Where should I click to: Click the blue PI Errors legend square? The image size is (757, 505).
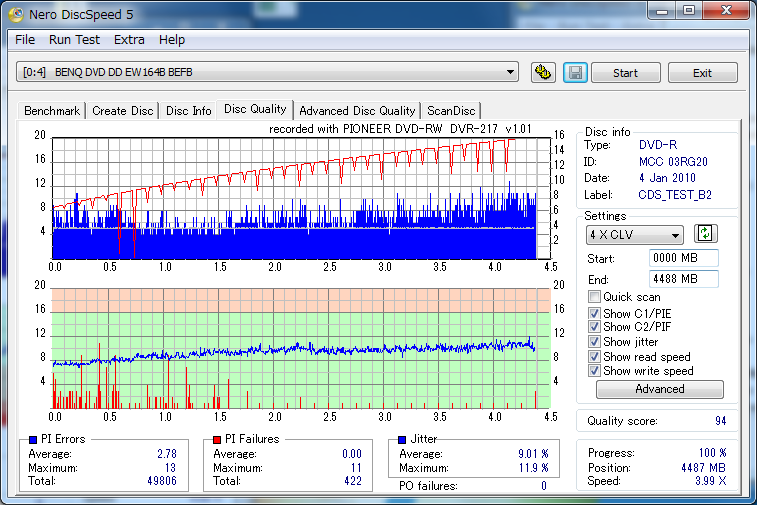coord(33,439)
